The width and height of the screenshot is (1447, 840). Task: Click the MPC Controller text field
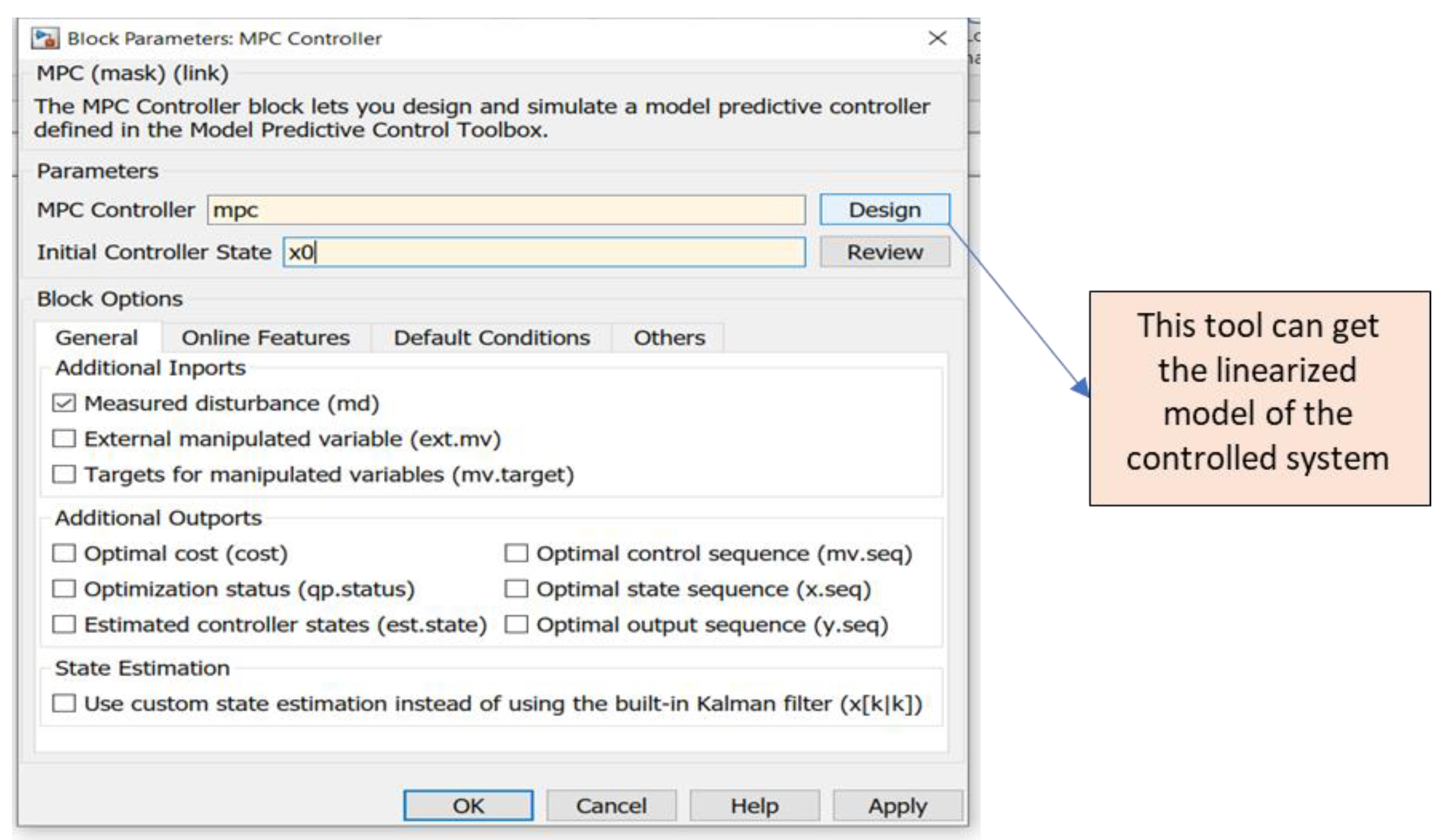coord(505,210)
